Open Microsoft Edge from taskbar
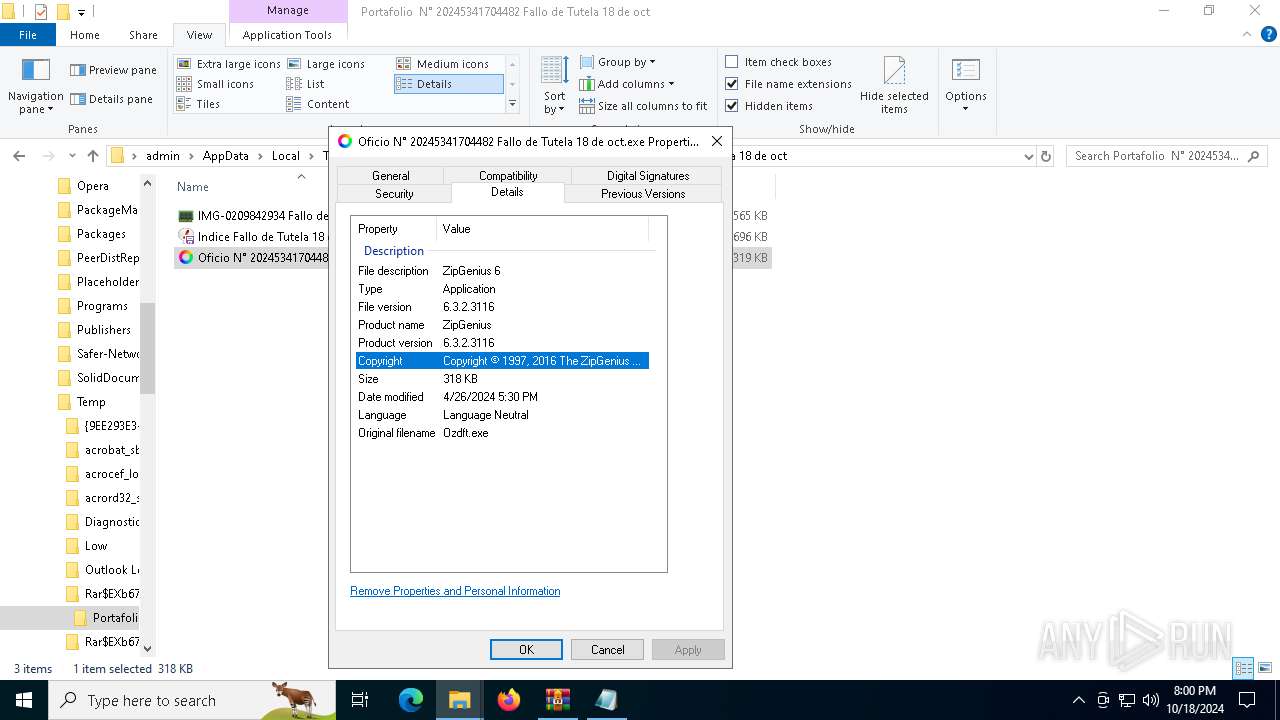Screen dimensions: 1280x720 click(x=411, y=700)
